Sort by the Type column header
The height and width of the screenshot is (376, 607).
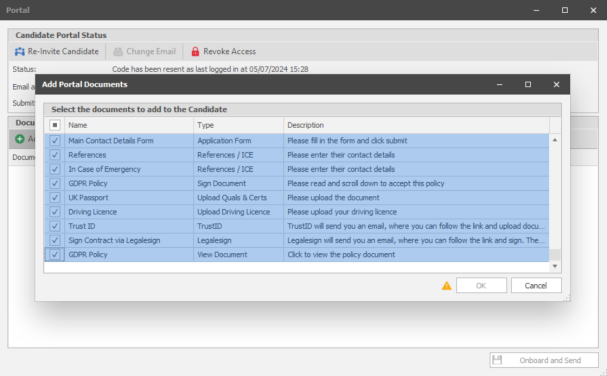click(238, 125)
